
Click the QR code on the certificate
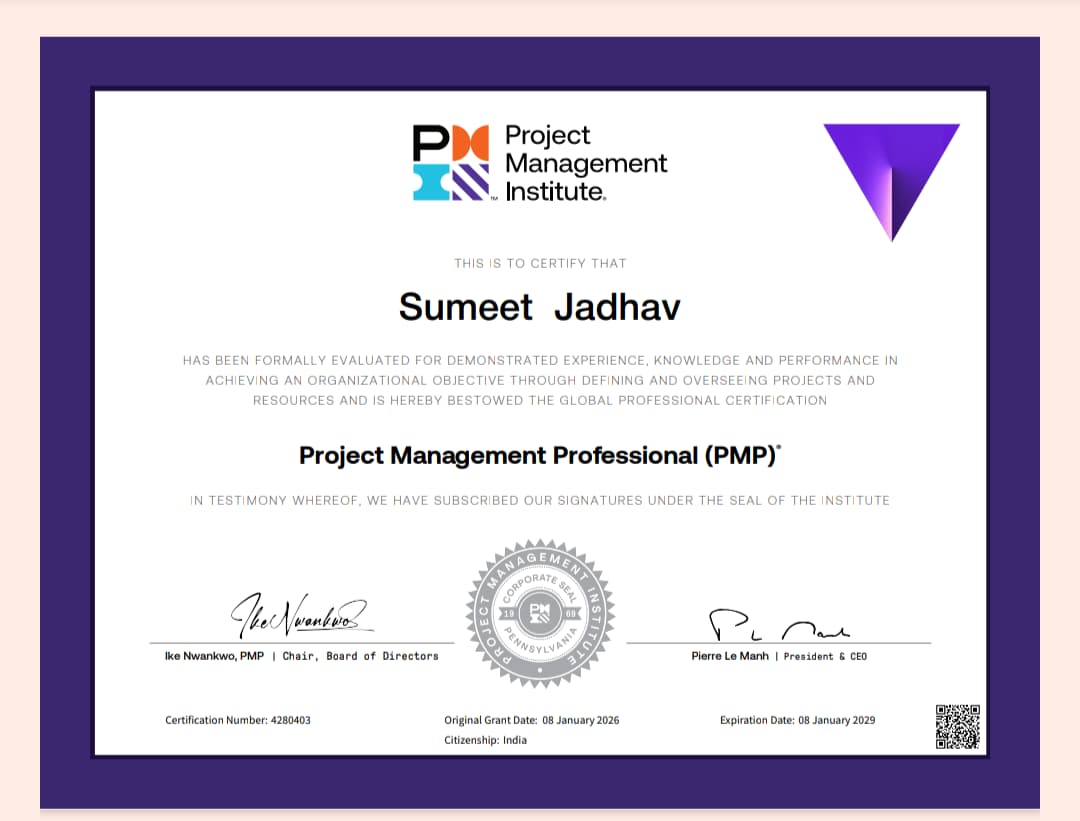point(957,727)
